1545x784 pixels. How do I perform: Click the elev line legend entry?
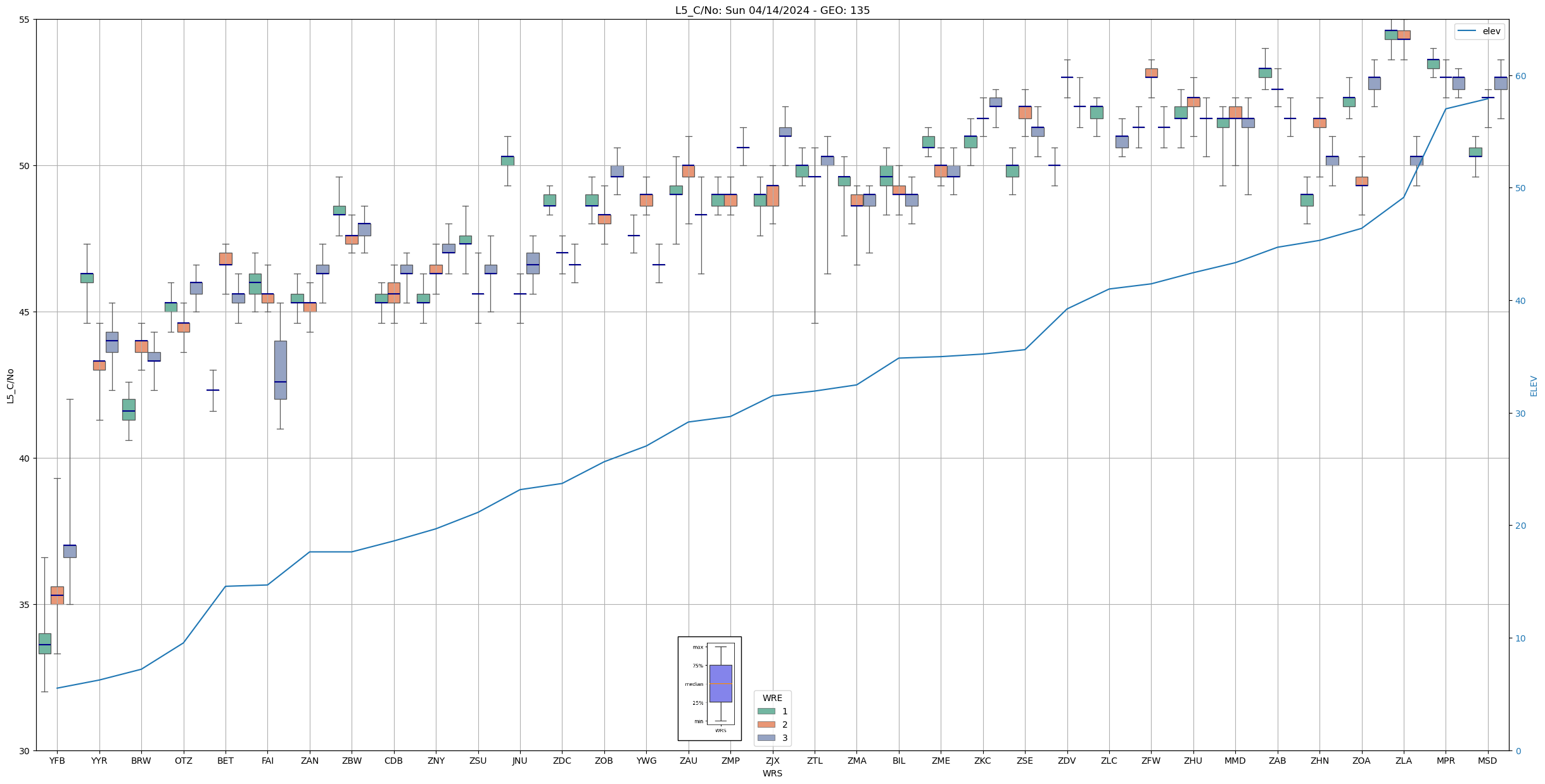(x=1478, y=31)
